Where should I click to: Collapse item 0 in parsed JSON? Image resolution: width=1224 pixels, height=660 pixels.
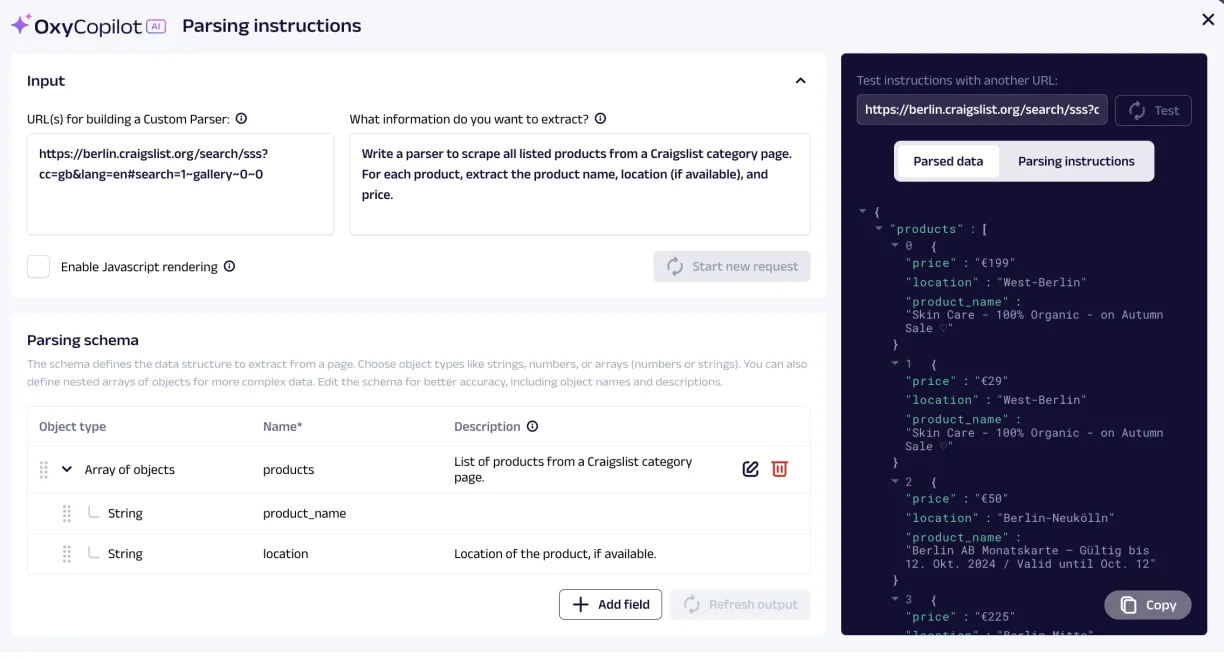[x=895, y=246]
